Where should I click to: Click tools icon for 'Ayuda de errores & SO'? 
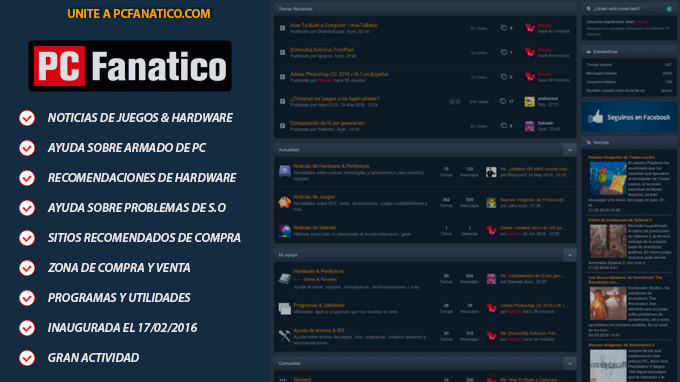(x=284, y=336)
